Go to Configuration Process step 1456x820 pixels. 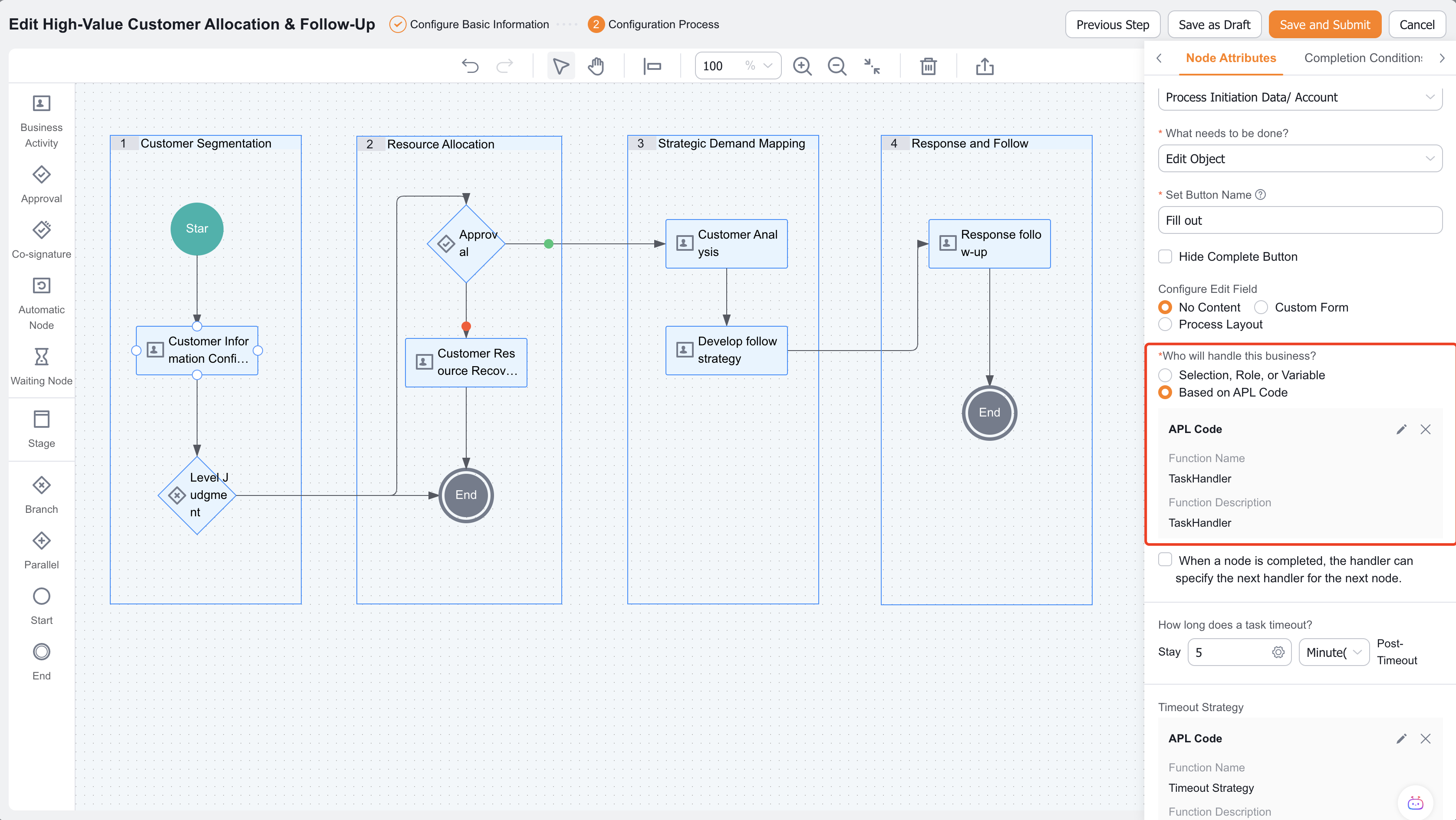[x=653, y=24]
